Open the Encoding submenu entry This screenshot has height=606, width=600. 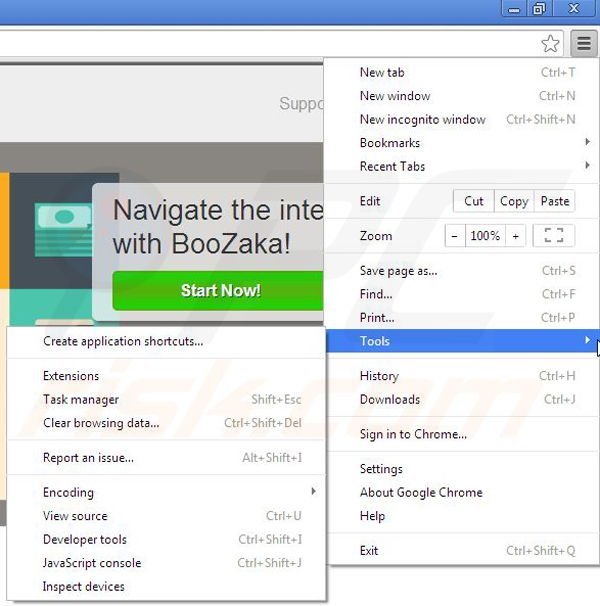coord(166,493)
